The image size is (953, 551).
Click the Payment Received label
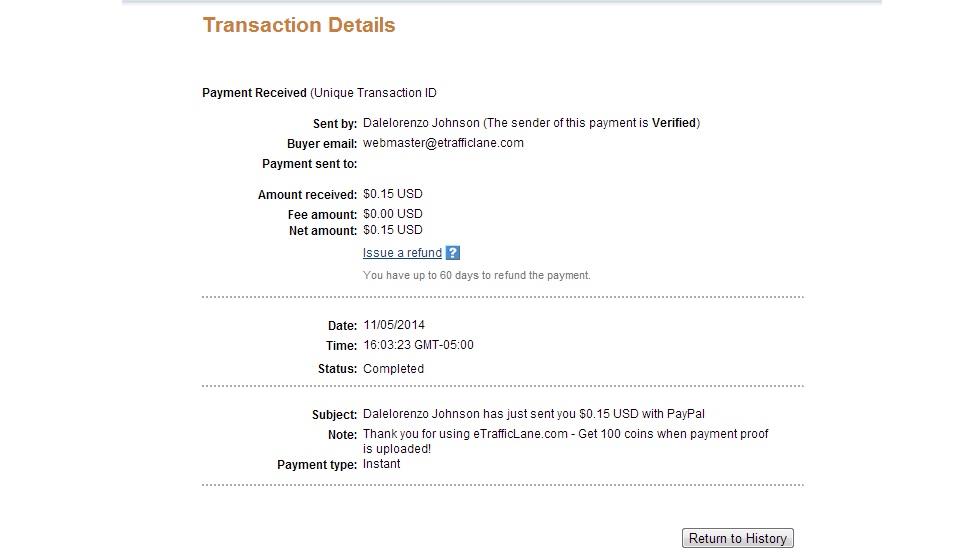click(254, 93)
